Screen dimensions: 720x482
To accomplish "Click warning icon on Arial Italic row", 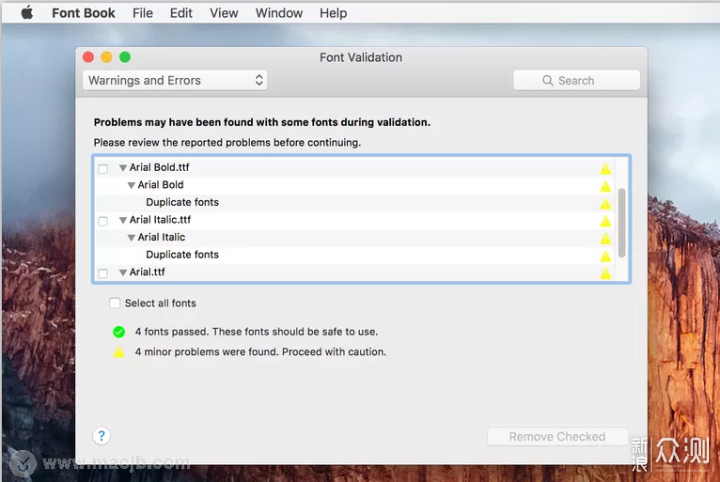I will (x=606, y=239).
